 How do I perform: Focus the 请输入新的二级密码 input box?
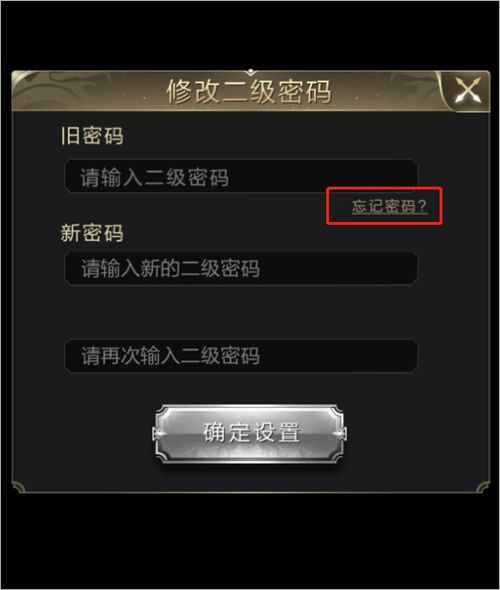pos(241,269)
